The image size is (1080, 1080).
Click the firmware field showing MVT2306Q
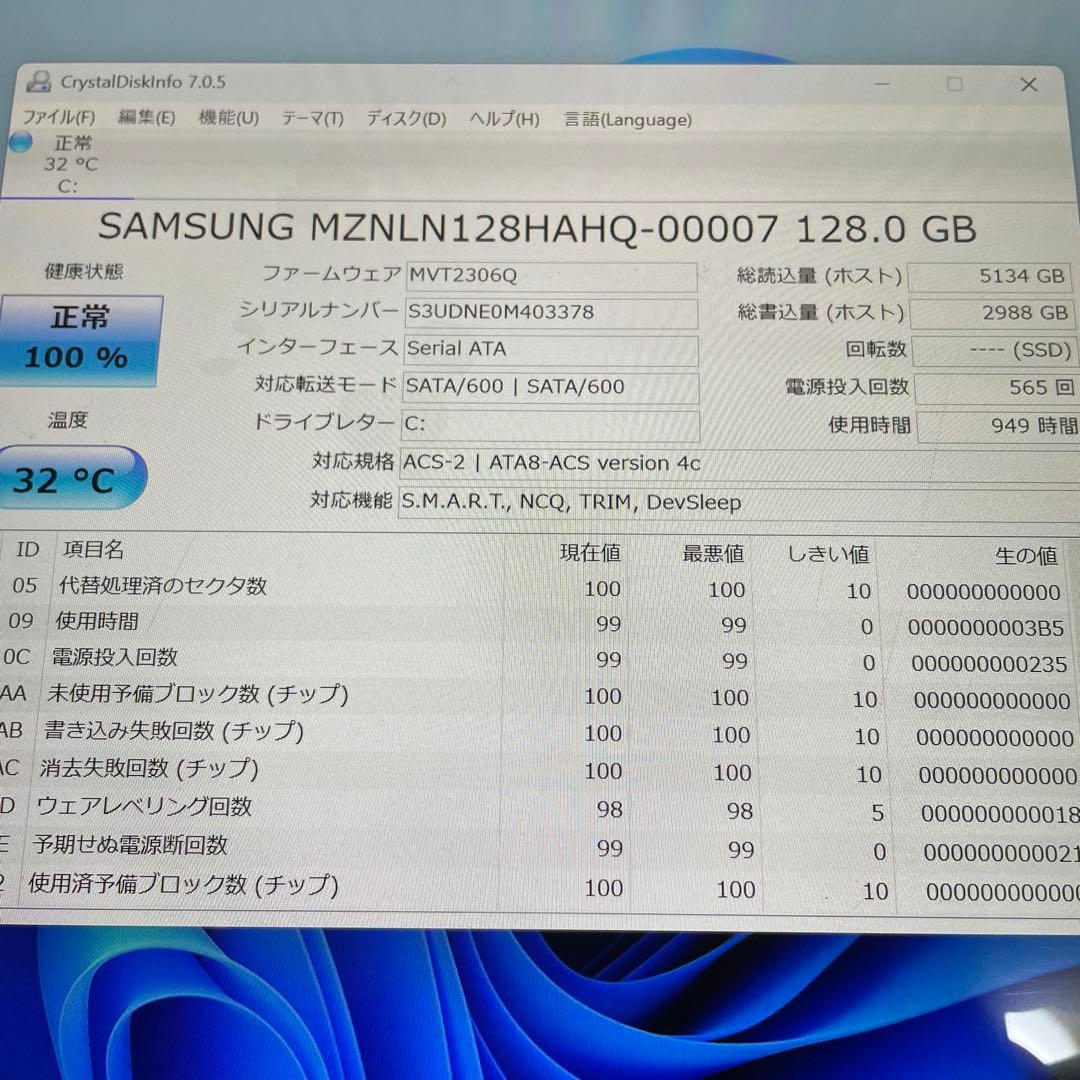pyautogui.click(x=550, y=274)
